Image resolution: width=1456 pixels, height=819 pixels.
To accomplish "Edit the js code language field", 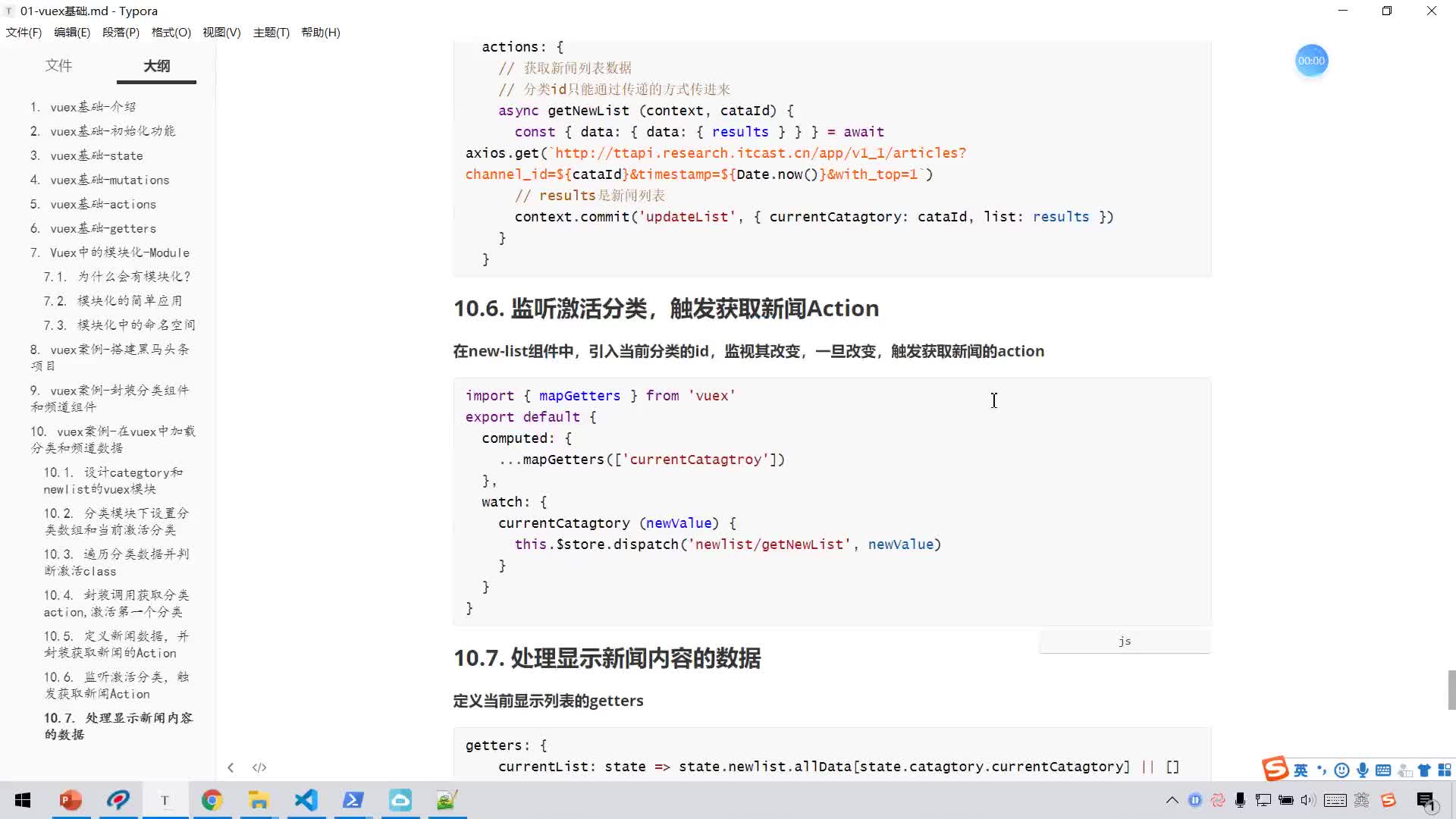I will click(x=1125, y=642).
